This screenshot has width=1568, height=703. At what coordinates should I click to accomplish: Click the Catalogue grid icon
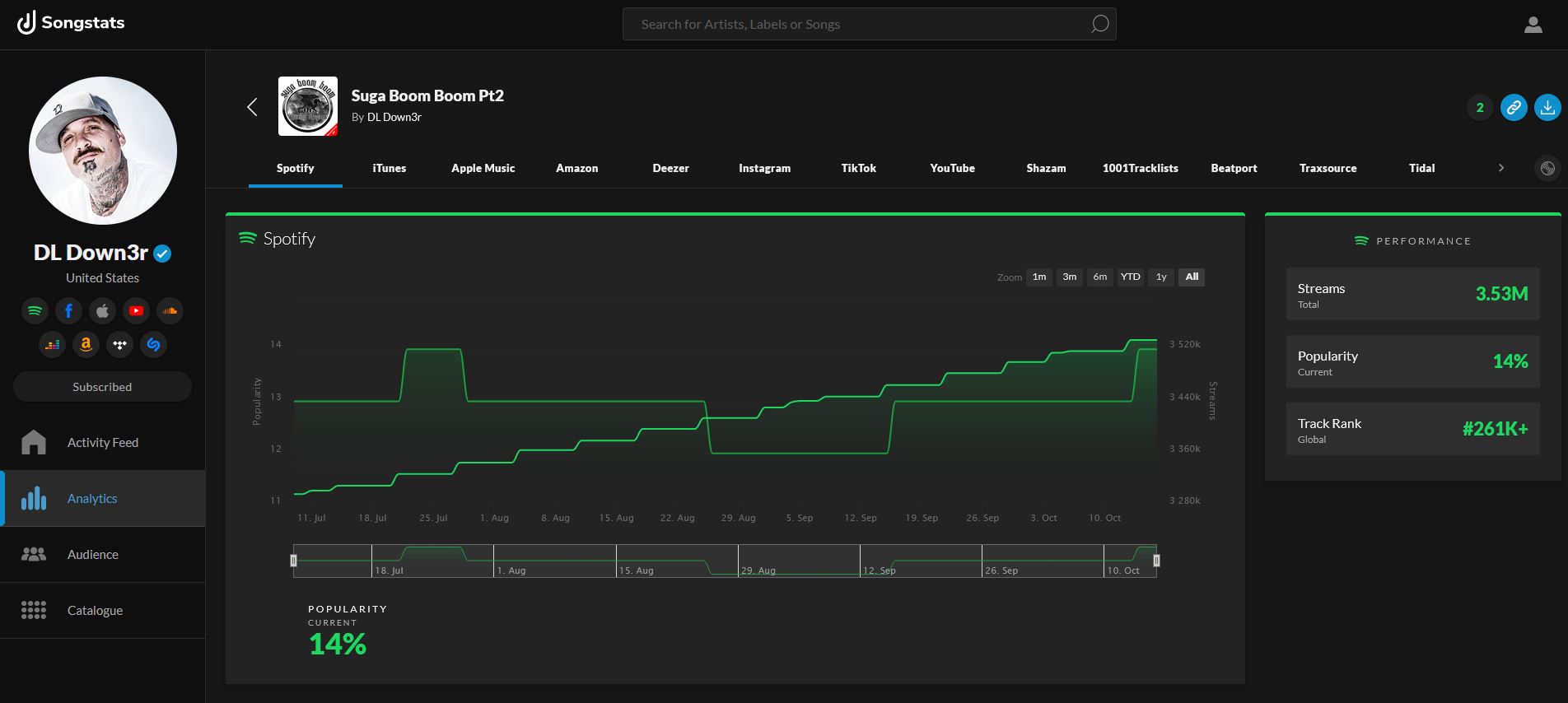pyautogui.click(x=34, y=610)
